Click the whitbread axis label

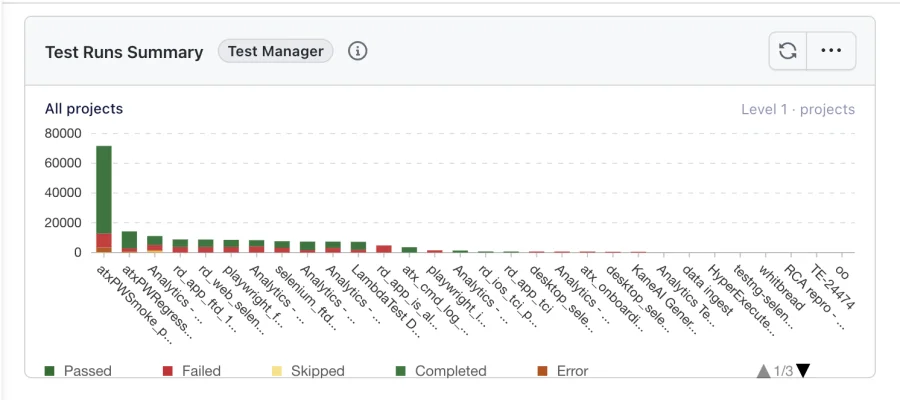coord(783,288)
